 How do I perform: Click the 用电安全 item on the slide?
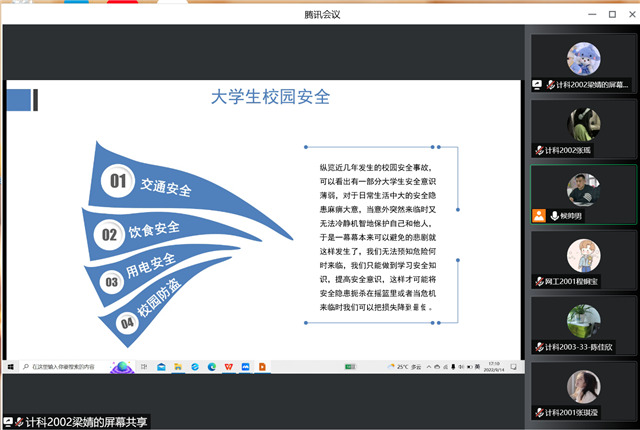[x=151, y=265]
